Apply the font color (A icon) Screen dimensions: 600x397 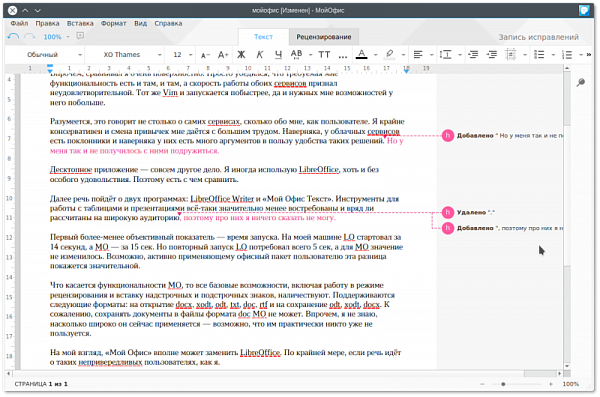point(362,54)
